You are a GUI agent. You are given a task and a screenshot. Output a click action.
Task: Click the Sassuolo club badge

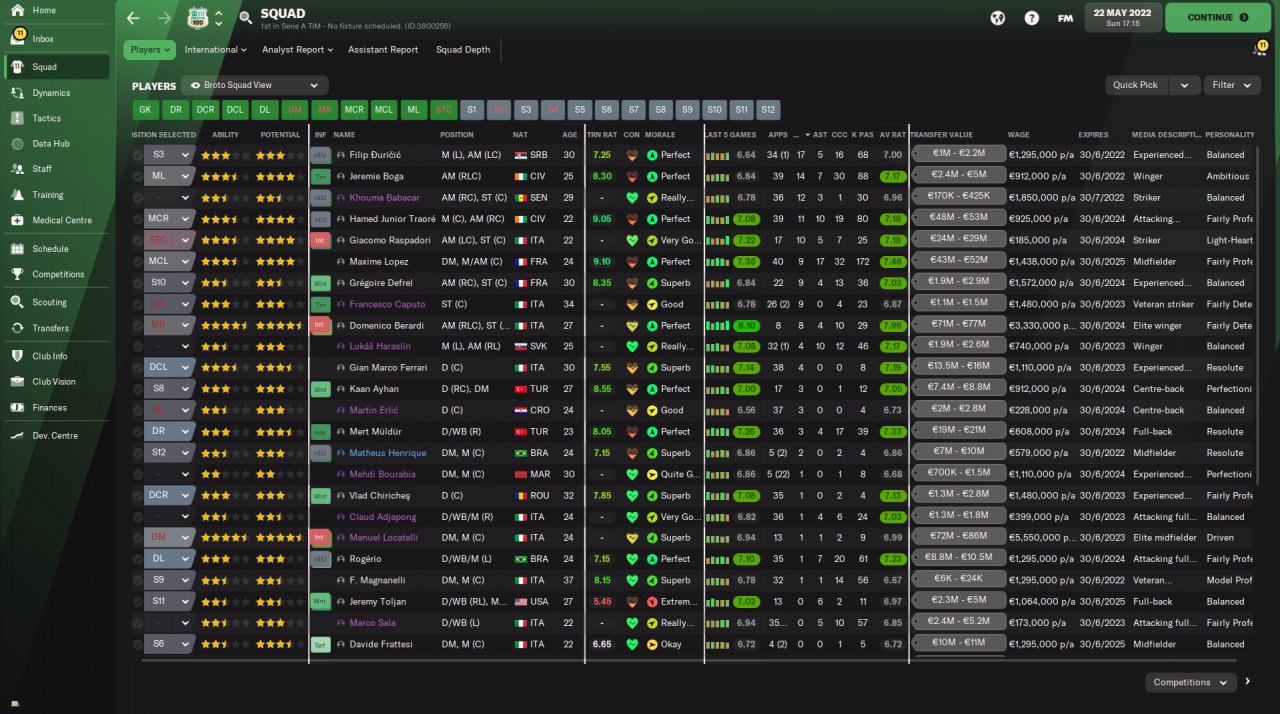pyautogui.click(x=199, y=18)
